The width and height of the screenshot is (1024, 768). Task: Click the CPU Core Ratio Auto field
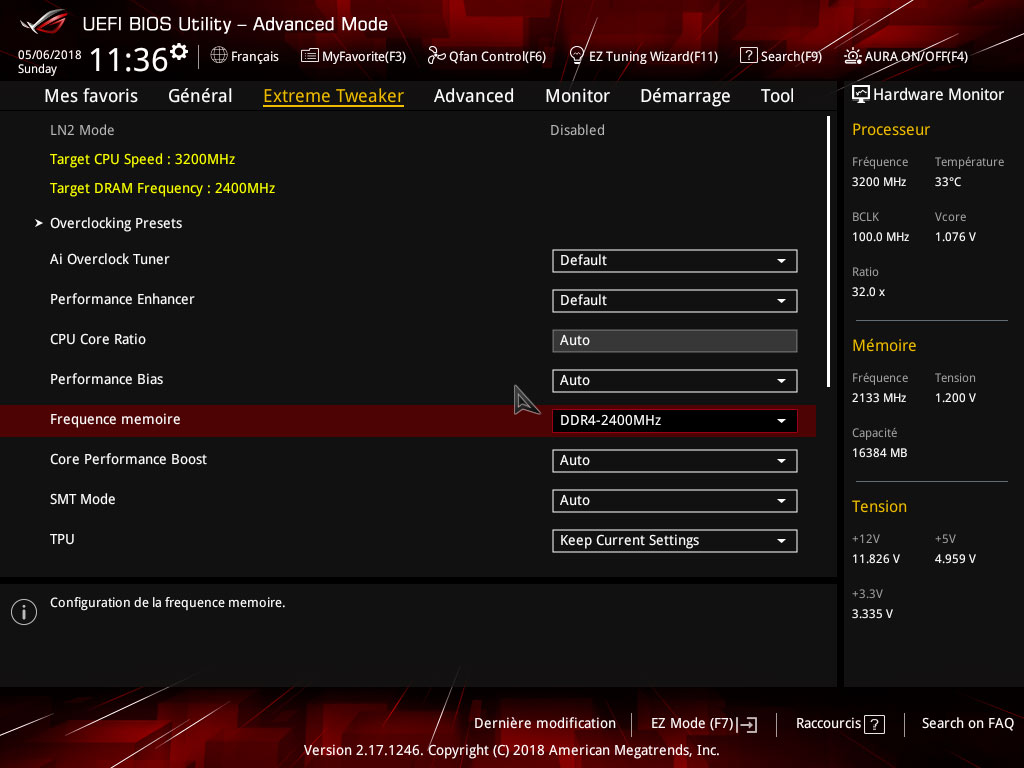(675, 341)
